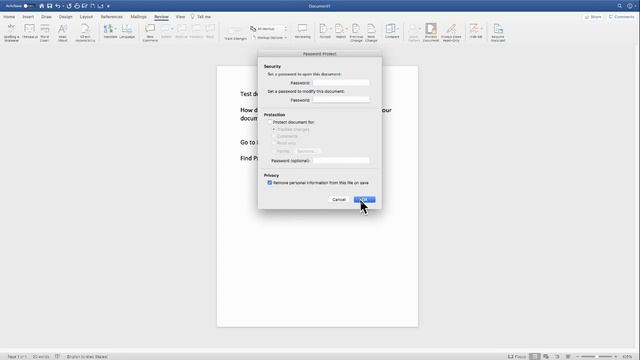Image resolution: width=640 pixels, height=360 pixels.
Task: Click the Password (optional) field
Action: click(341, 161)
